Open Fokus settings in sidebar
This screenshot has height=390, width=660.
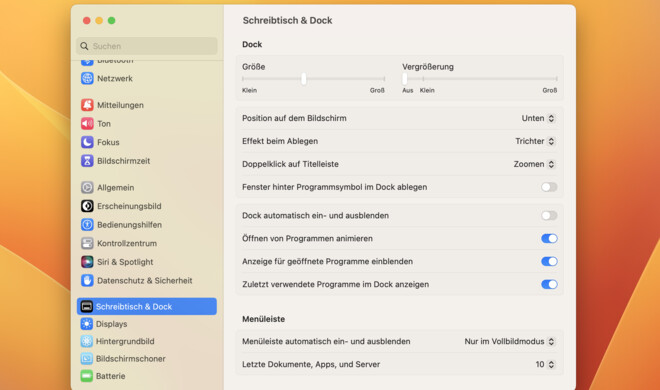coord(146,142)
